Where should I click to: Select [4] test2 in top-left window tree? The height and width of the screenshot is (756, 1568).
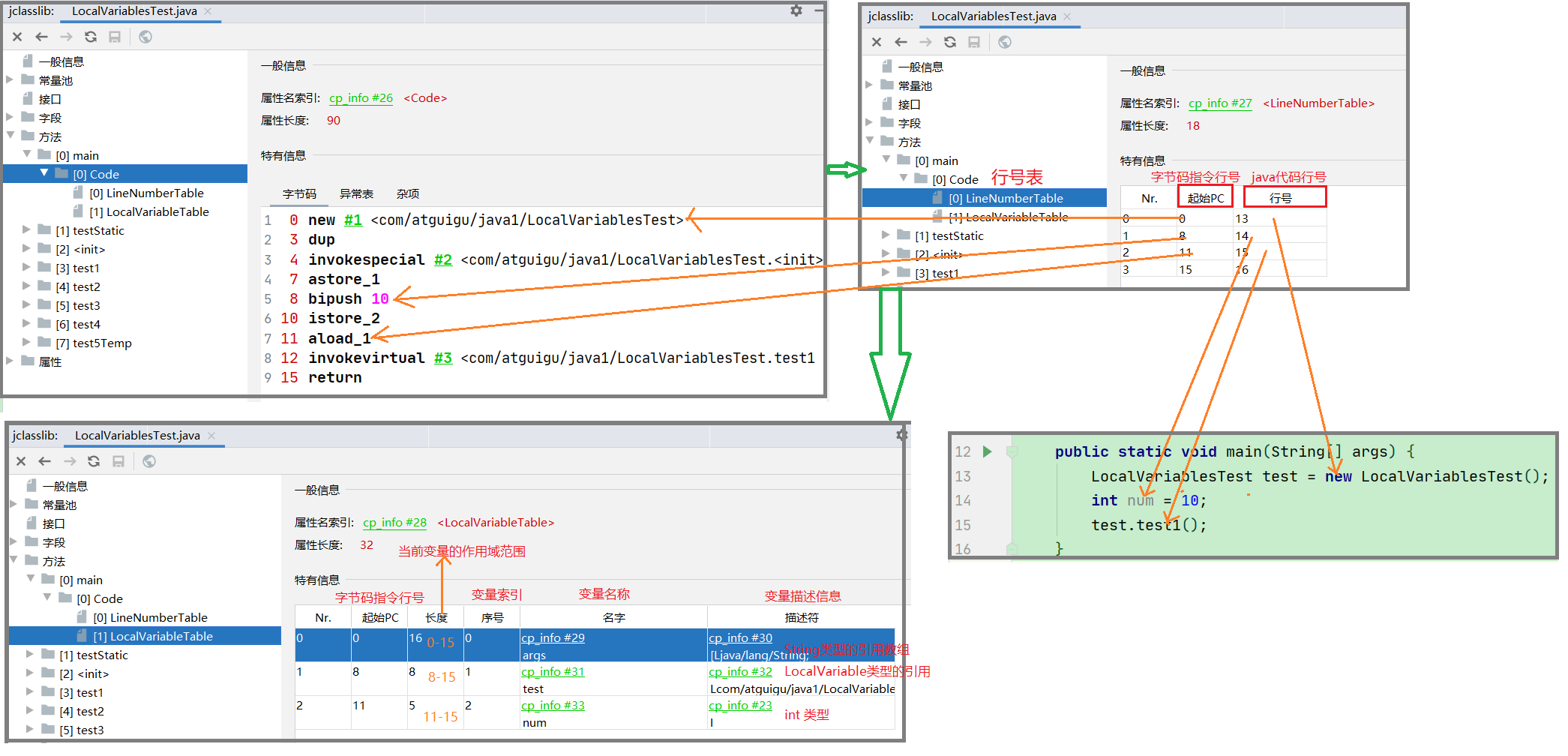point(77,287)
